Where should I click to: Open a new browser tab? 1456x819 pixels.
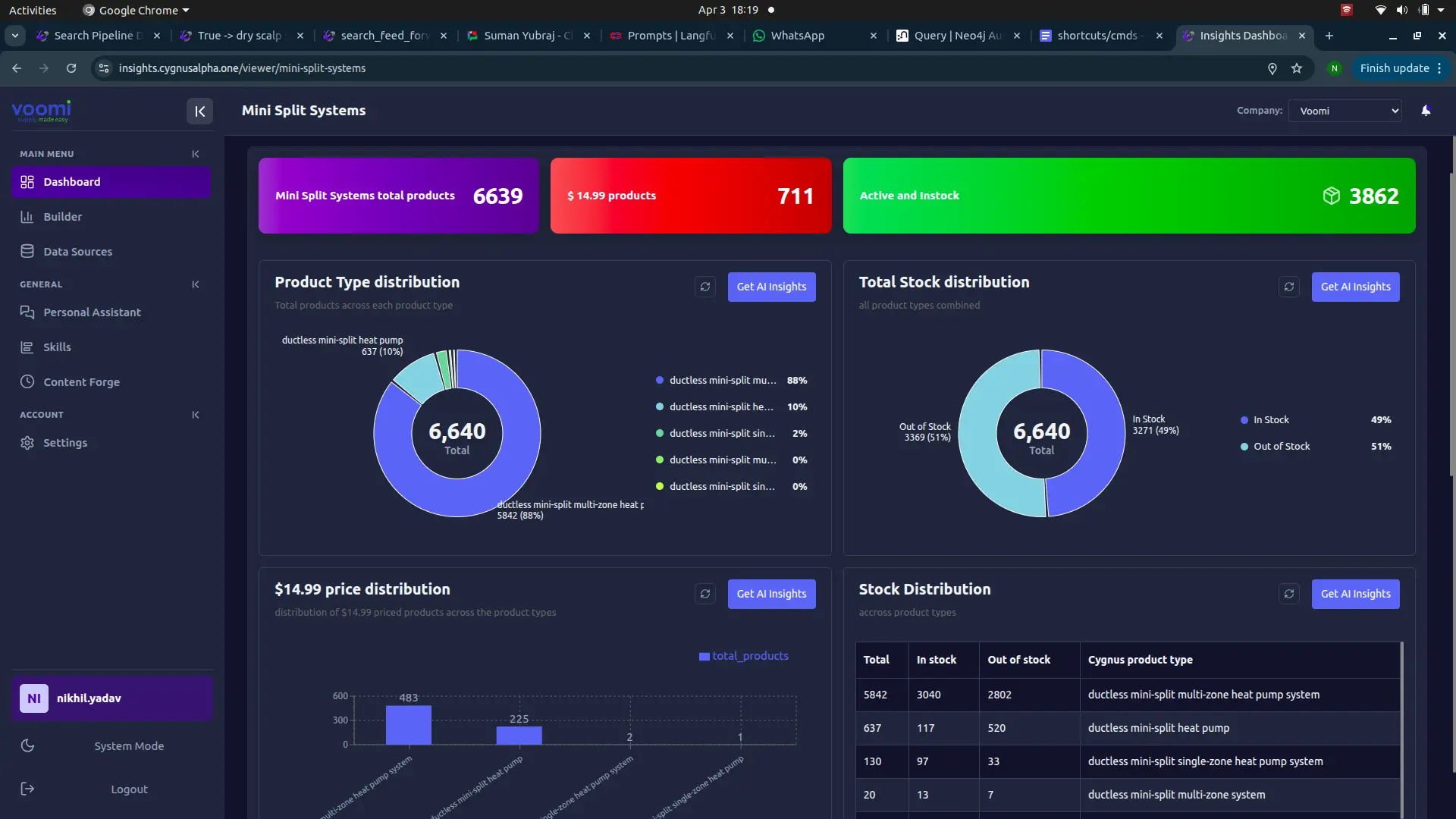click(1329, 36)
